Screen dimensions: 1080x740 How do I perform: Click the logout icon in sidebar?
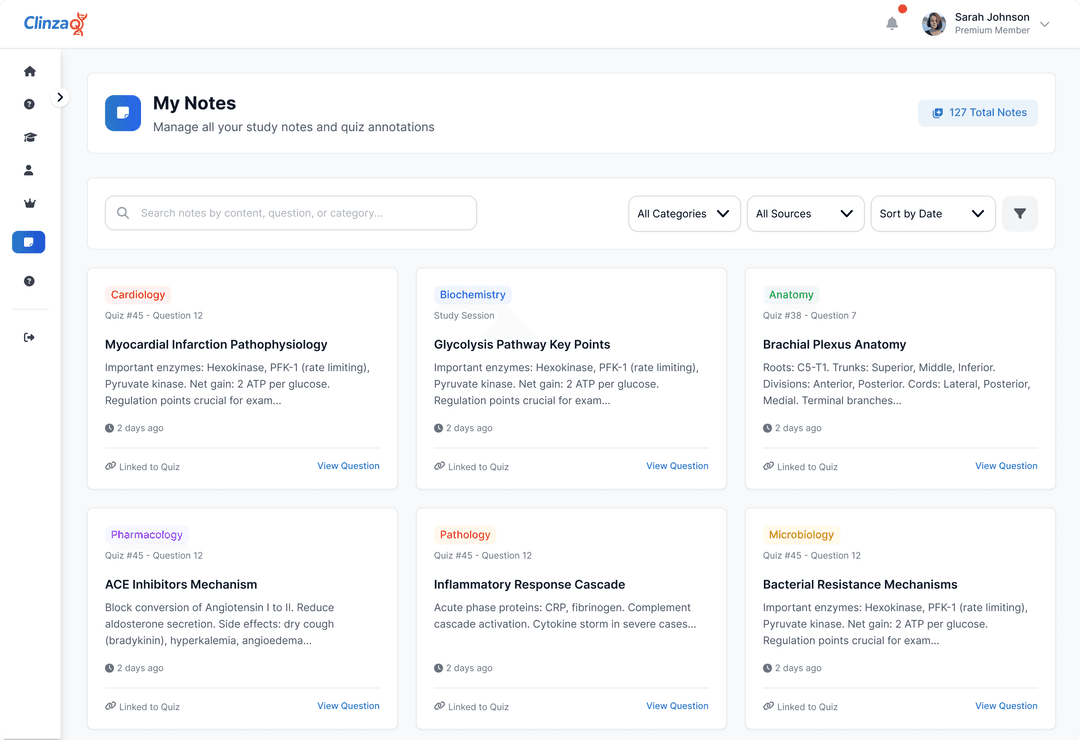pyautogui.click(x=29, y=338)
